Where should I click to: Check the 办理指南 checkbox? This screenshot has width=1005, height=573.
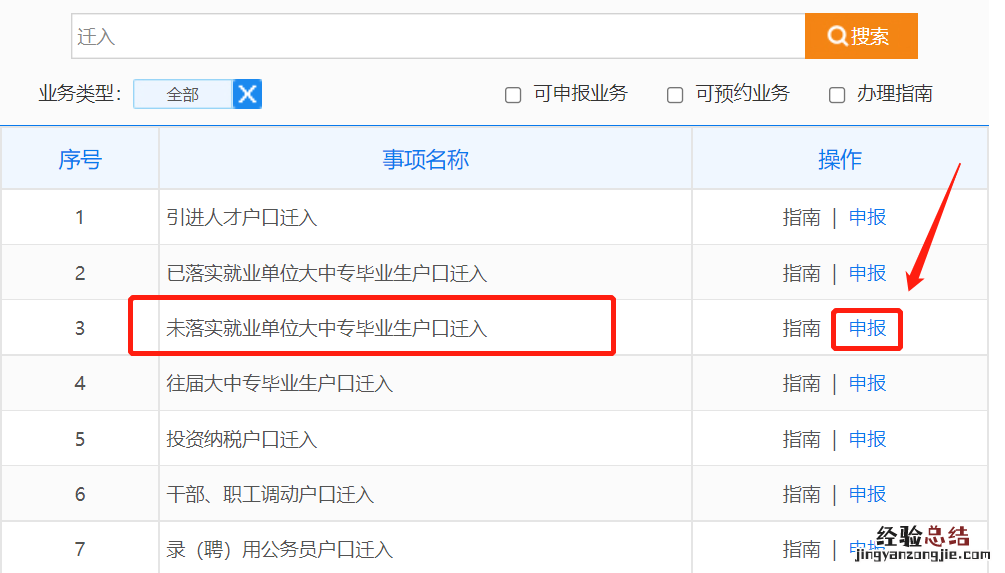837,95
